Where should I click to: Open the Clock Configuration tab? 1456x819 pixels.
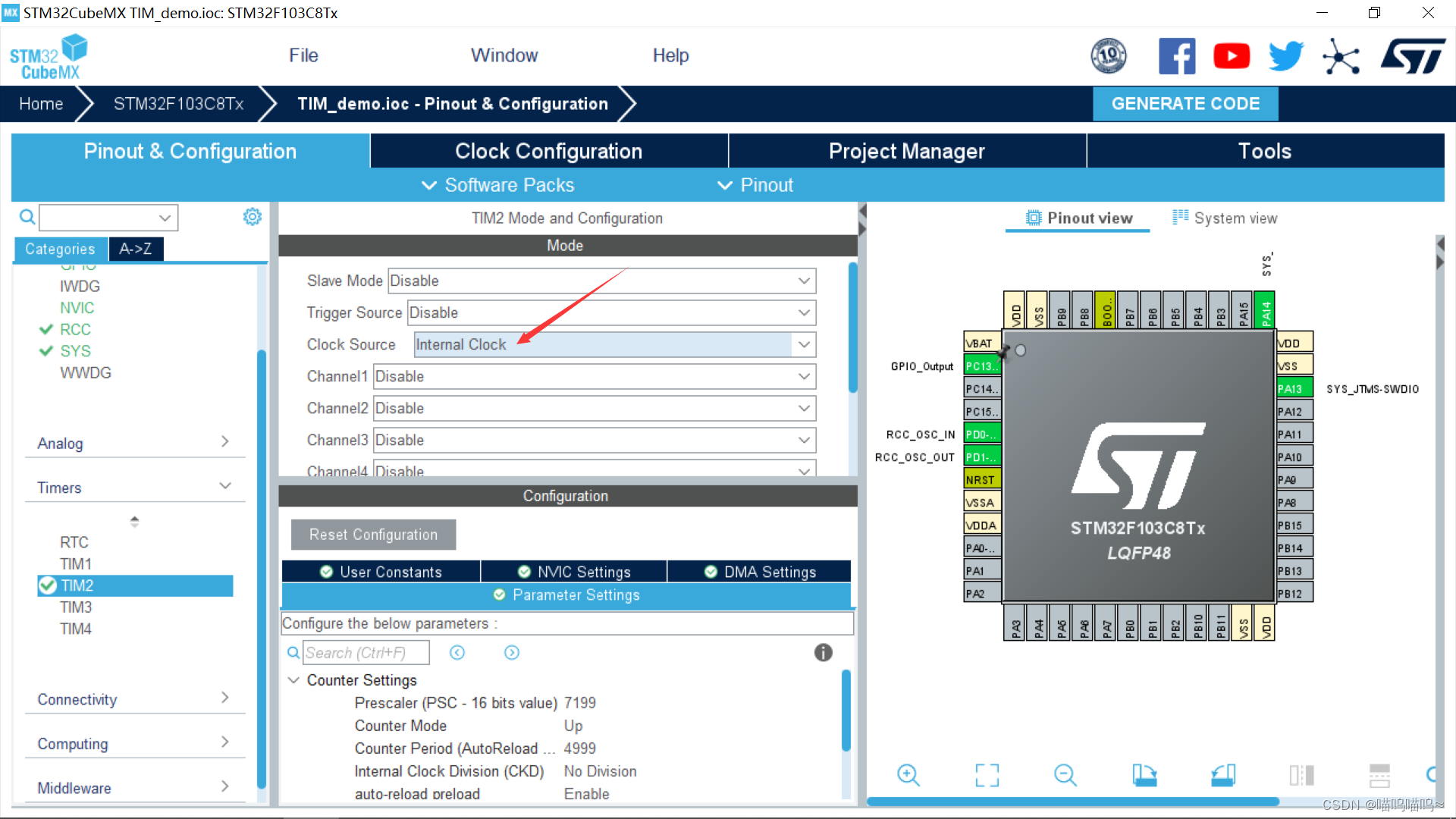547,151
